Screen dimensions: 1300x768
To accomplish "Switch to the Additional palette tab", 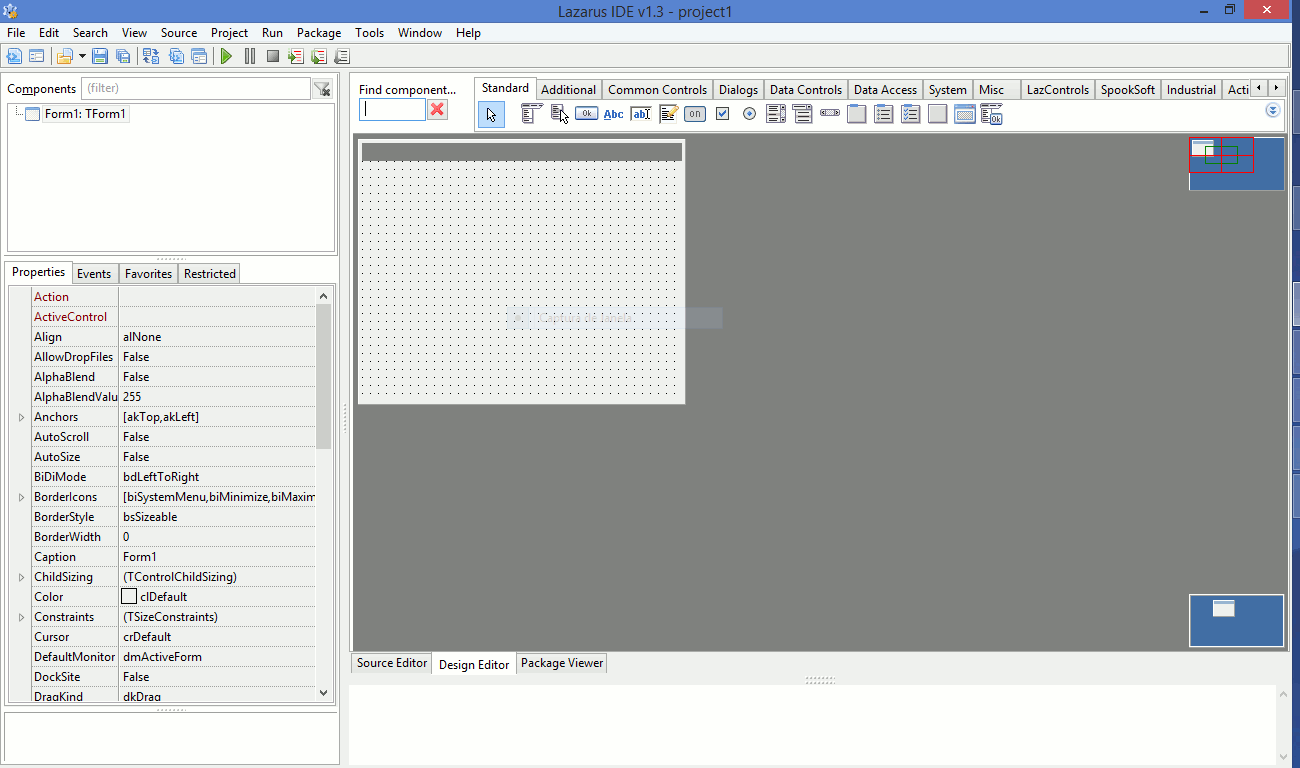I will pos(569,90).
